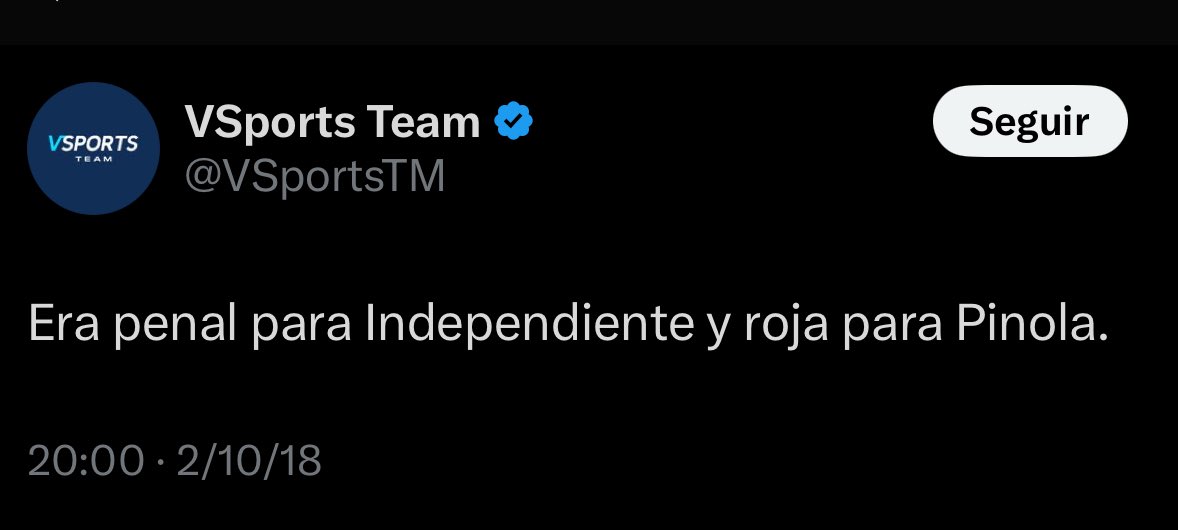Click the word VSports in the display name
Screen dimensions: 1178x530
(270, 123)
